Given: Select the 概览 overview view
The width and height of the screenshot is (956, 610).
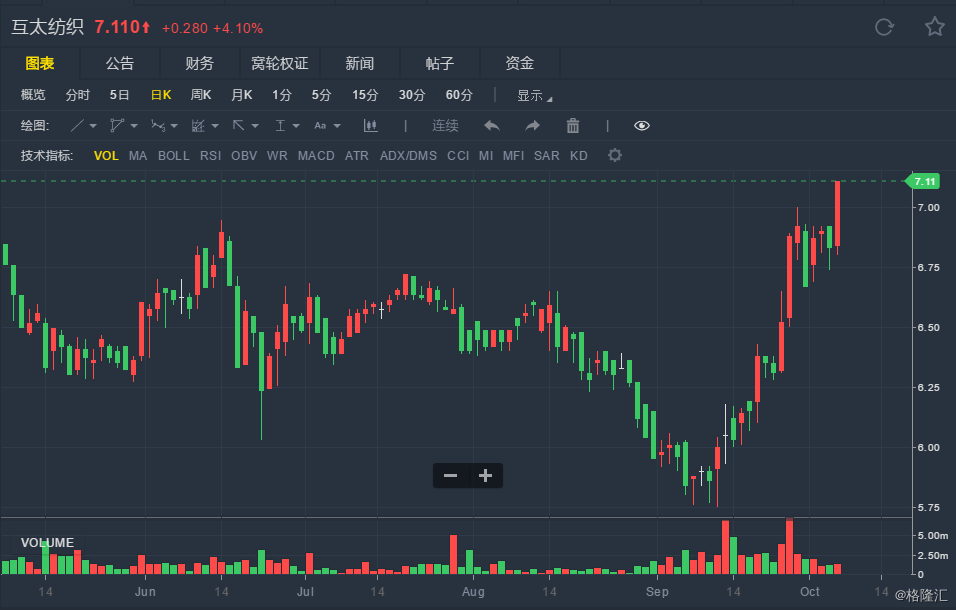Looking at the screenshot, I should (33, 95).
